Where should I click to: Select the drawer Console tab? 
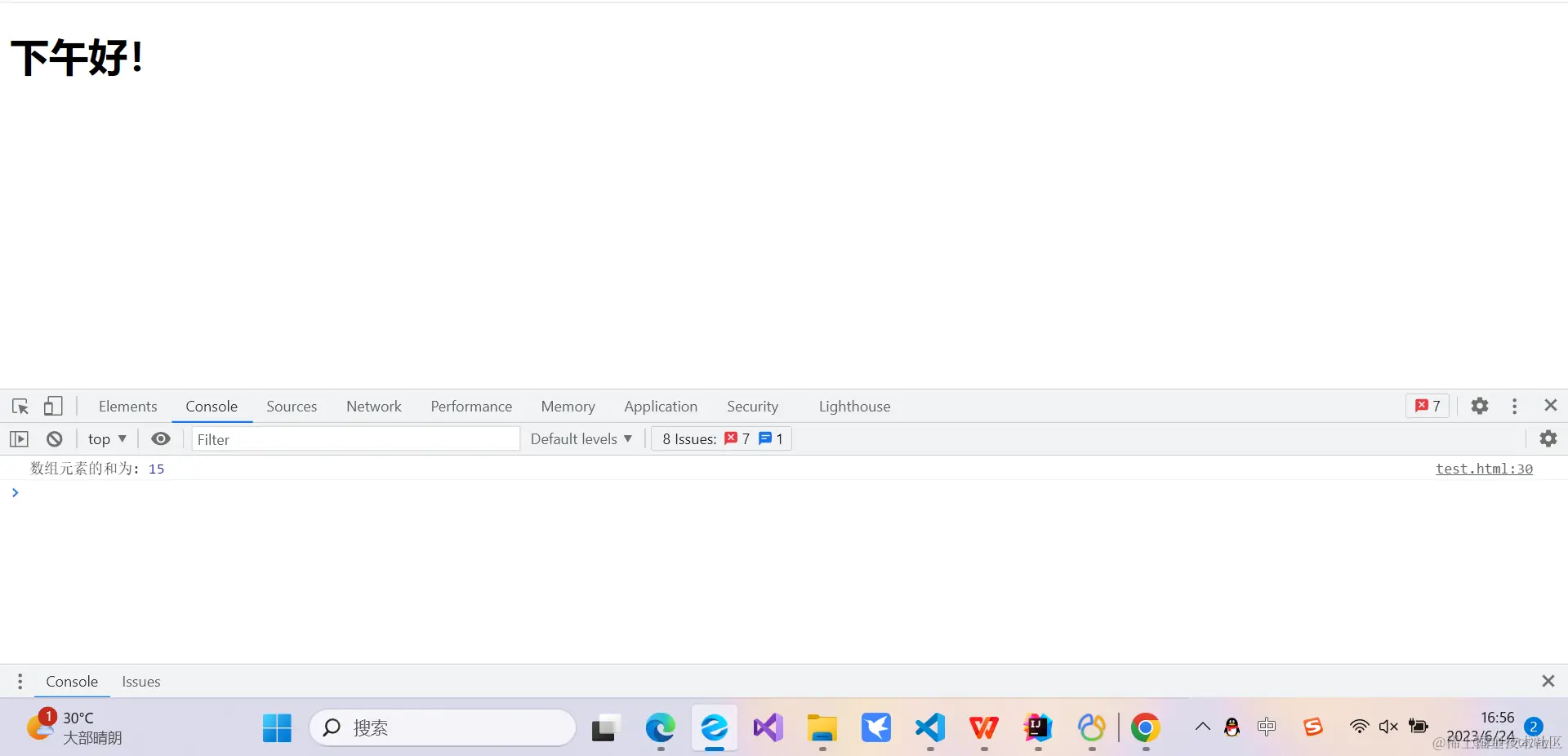click(x=72, y=681)
